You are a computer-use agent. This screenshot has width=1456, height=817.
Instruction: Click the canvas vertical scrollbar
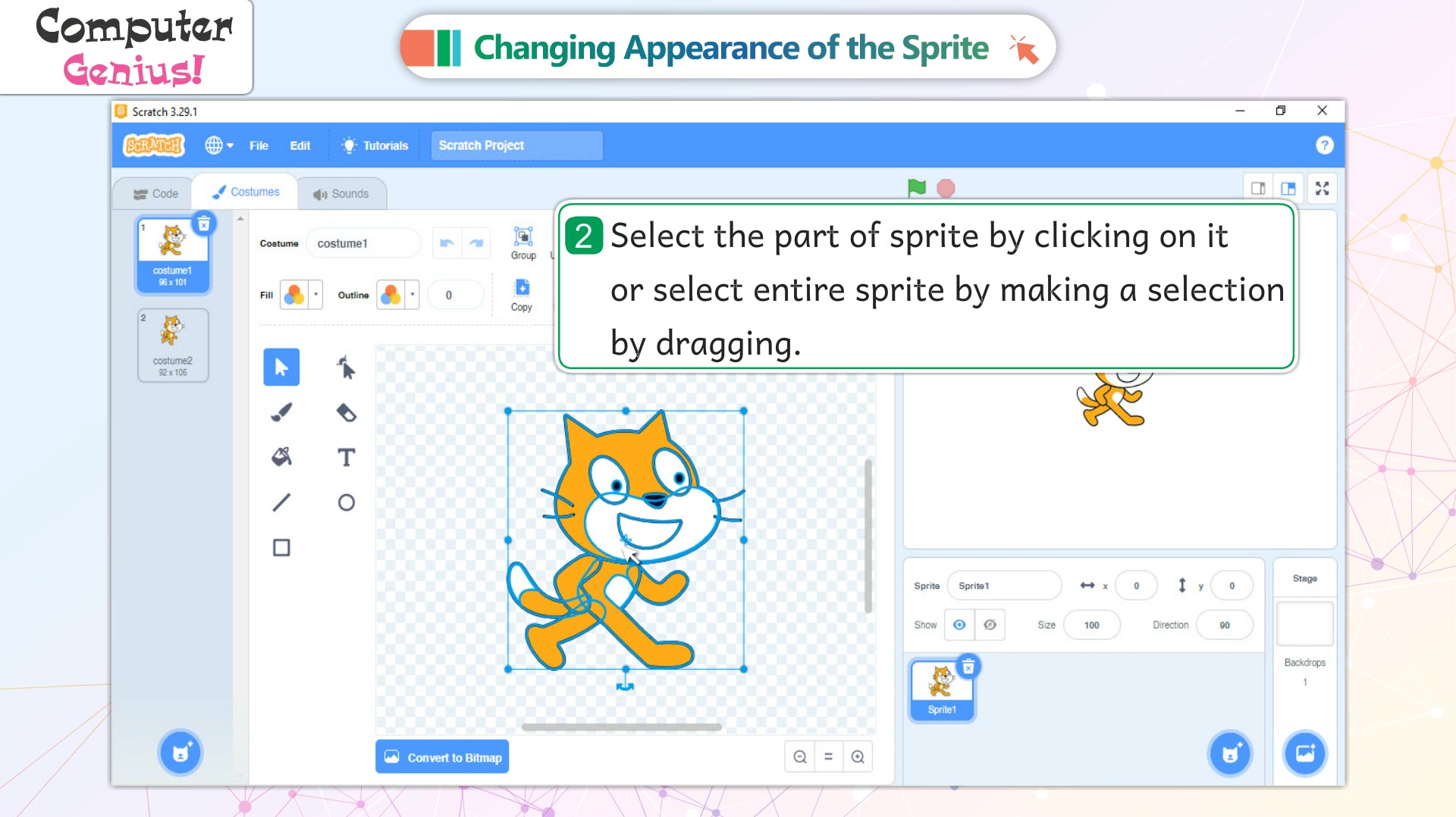(x=868, y=535)
